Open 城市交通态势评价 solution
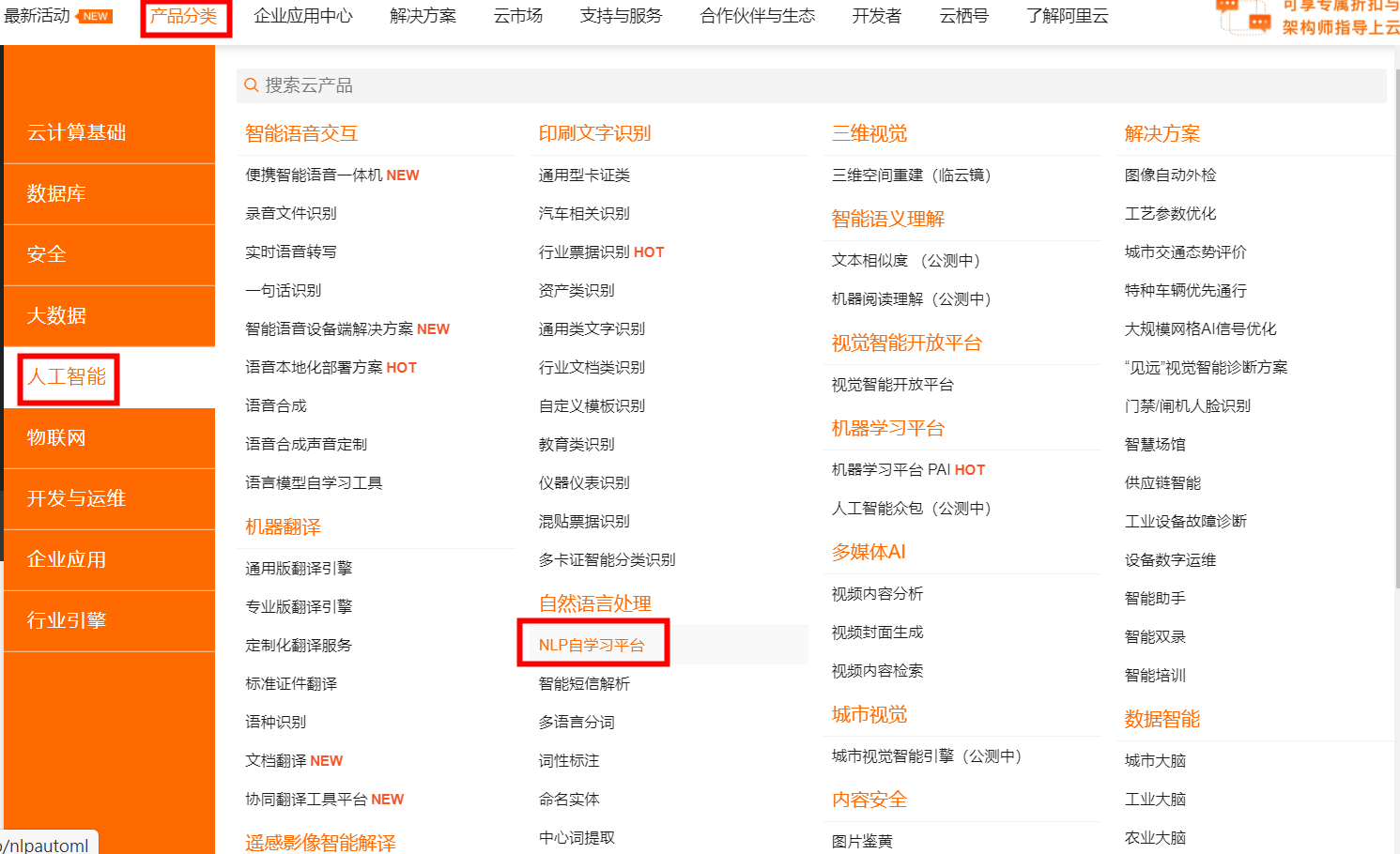The width and height of the screenshot is (1400, 854). coord(1186,252)
